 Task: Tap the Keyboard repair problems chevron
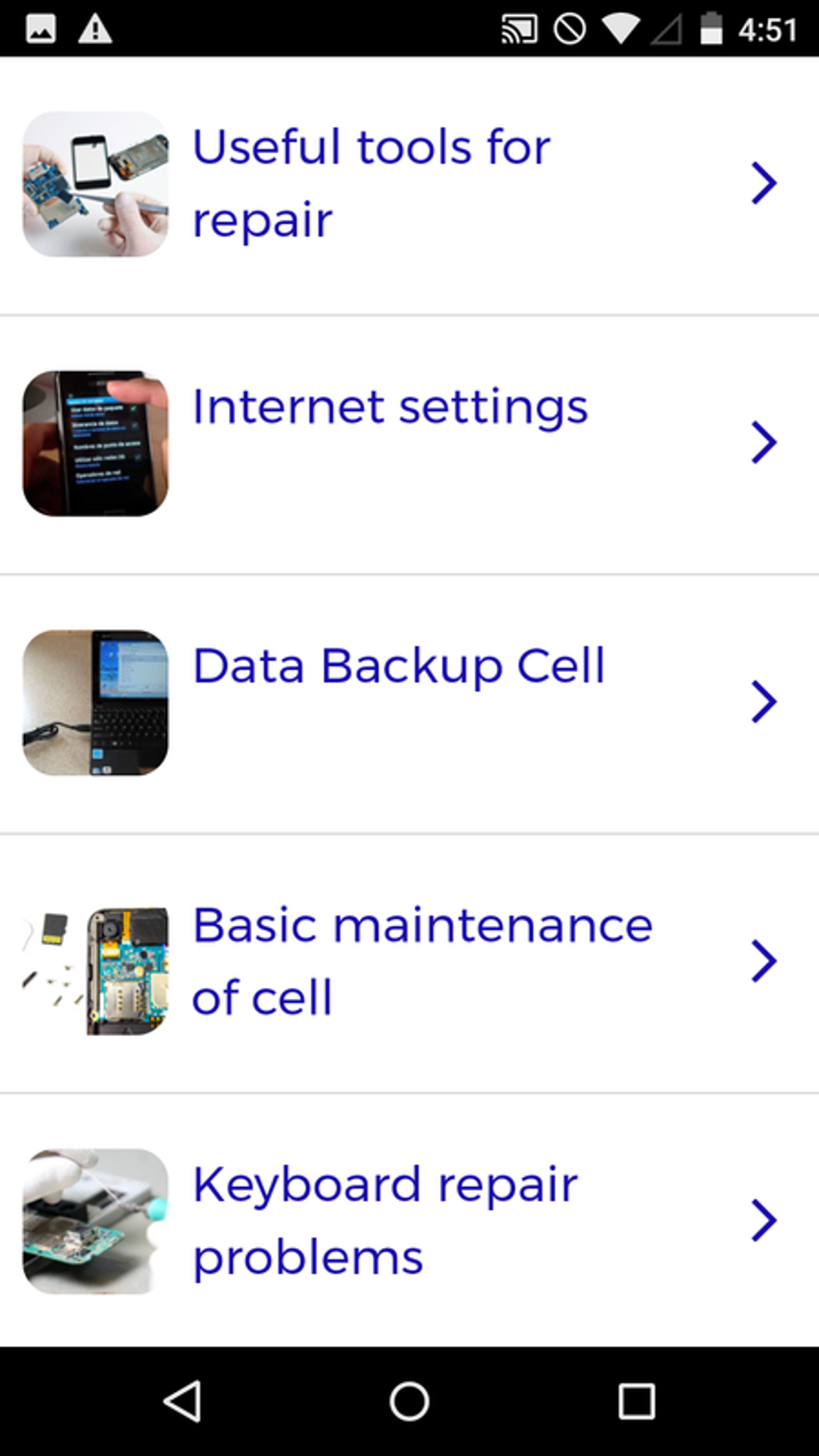coord(764,1221)
